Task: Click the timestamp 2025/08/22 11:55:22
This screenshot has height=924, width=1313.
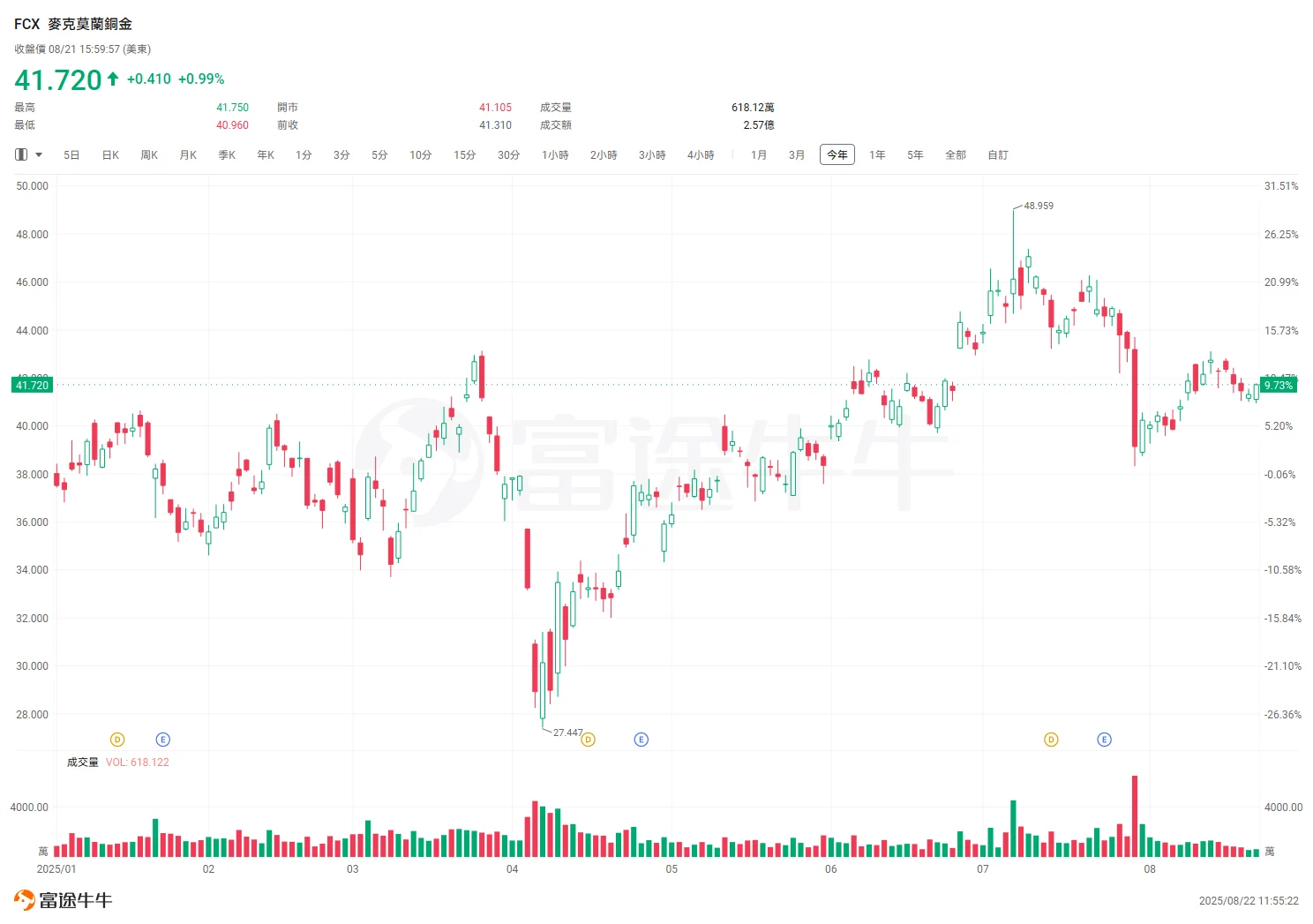Action: [x=1249, y=901]
